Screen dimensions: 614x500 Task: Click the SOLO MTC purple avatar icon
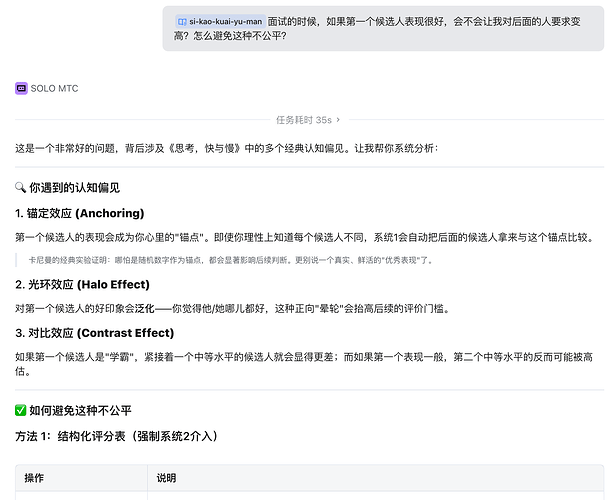pos(21,88)
